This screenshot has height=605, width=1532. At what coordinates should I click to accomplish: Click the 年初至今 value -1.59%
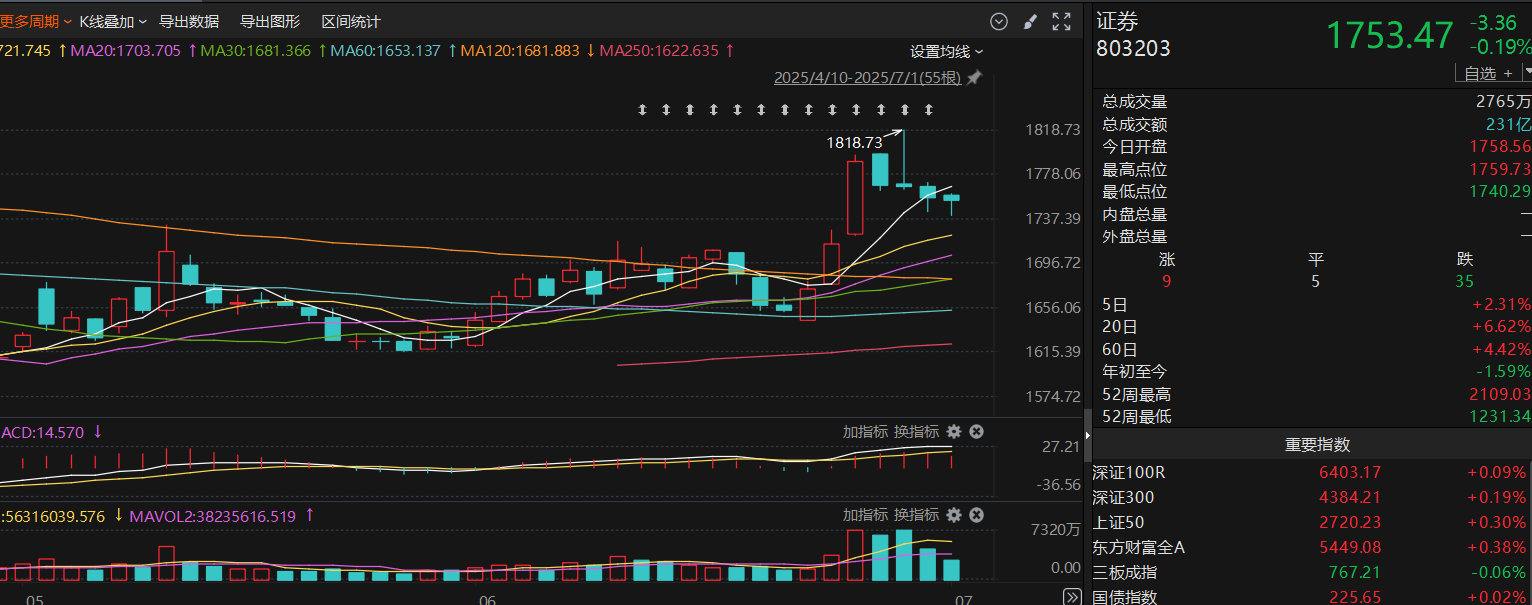click(1501, 372)
